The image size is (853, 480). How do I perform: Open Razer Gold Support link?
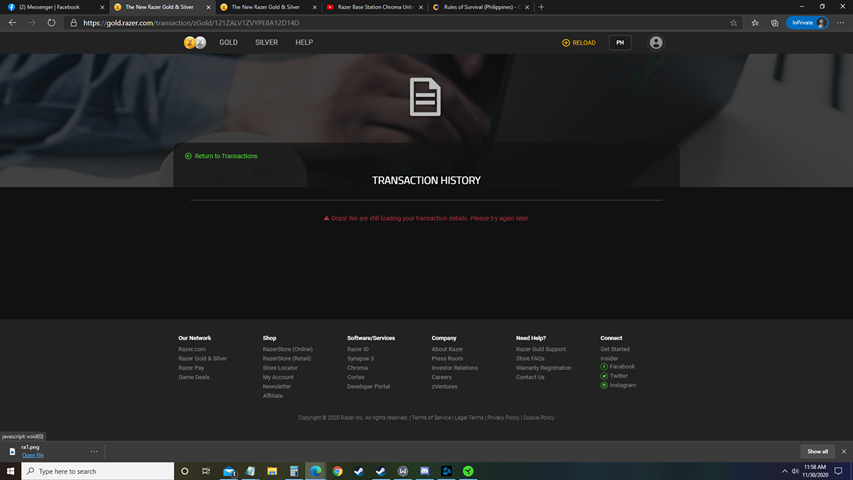541,349
